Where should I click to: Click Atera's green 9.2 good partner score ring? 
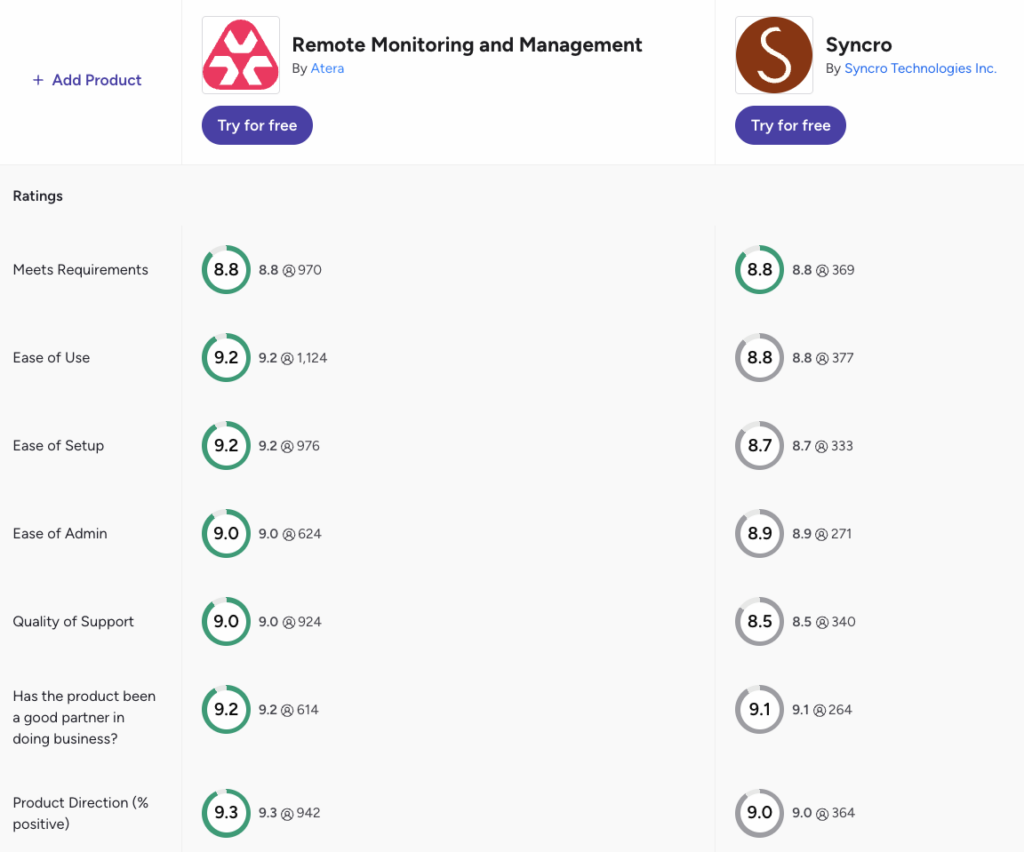pos(226,710)
